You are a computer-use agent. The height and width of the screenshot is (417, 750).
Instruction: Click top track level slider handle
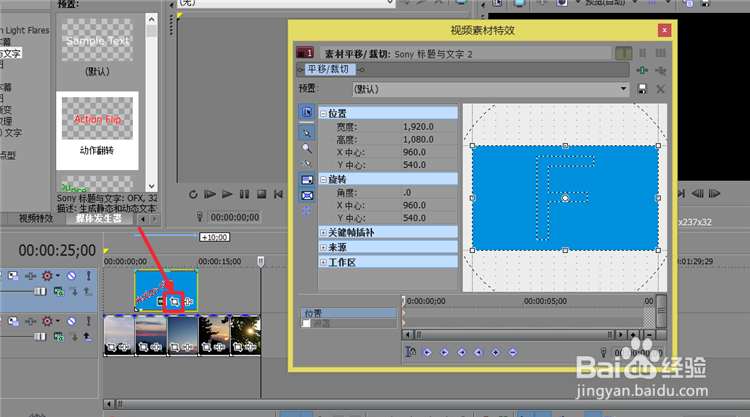[x=40, y=291]
